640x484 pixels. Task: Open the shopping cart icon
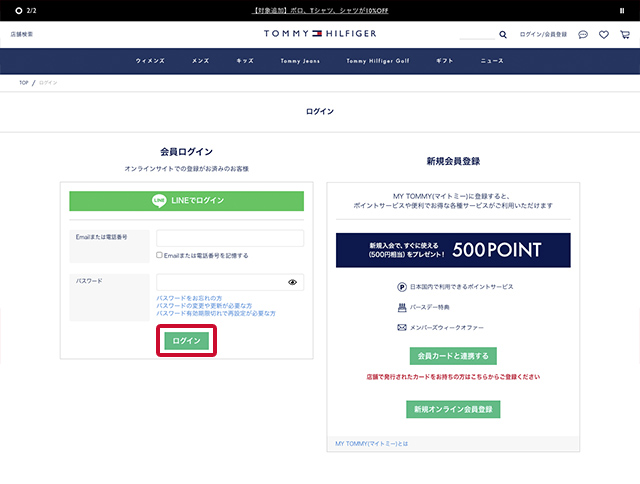click(625, 34)
